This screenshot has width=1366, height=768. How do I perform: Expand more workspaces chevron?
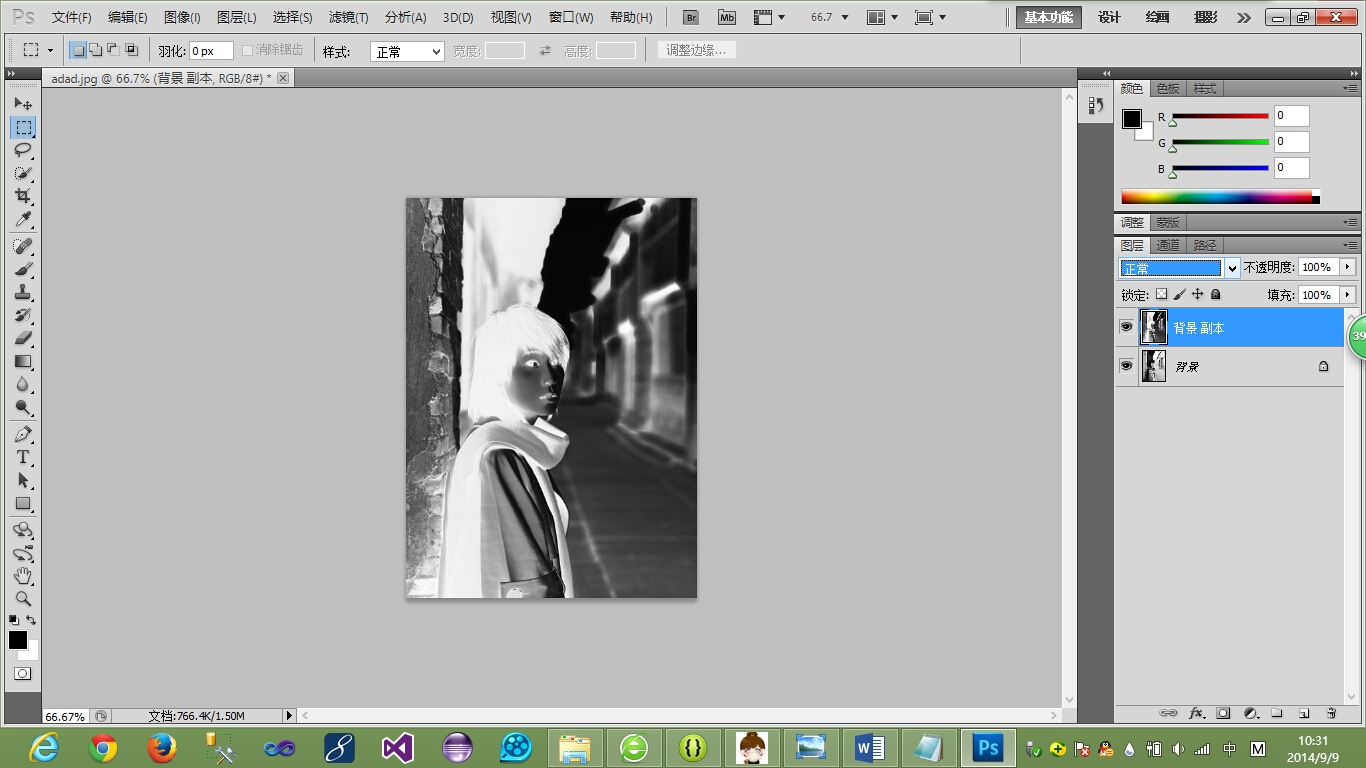[1243, 17]
